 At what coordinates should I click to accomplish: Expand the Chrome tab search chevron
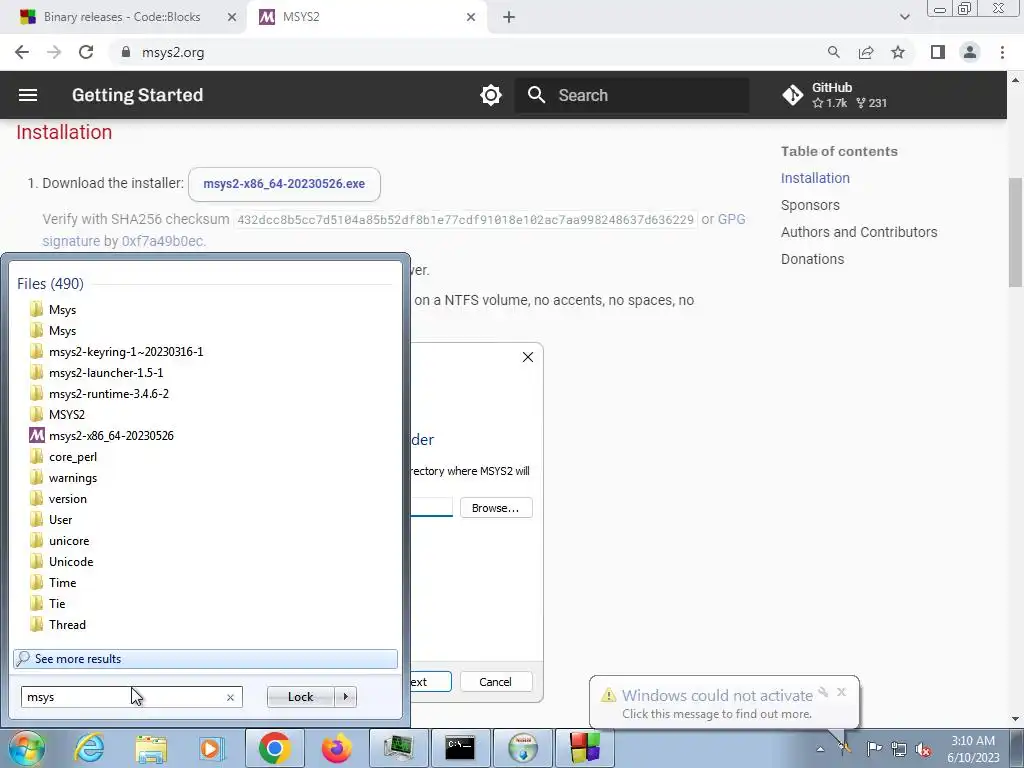904,17
